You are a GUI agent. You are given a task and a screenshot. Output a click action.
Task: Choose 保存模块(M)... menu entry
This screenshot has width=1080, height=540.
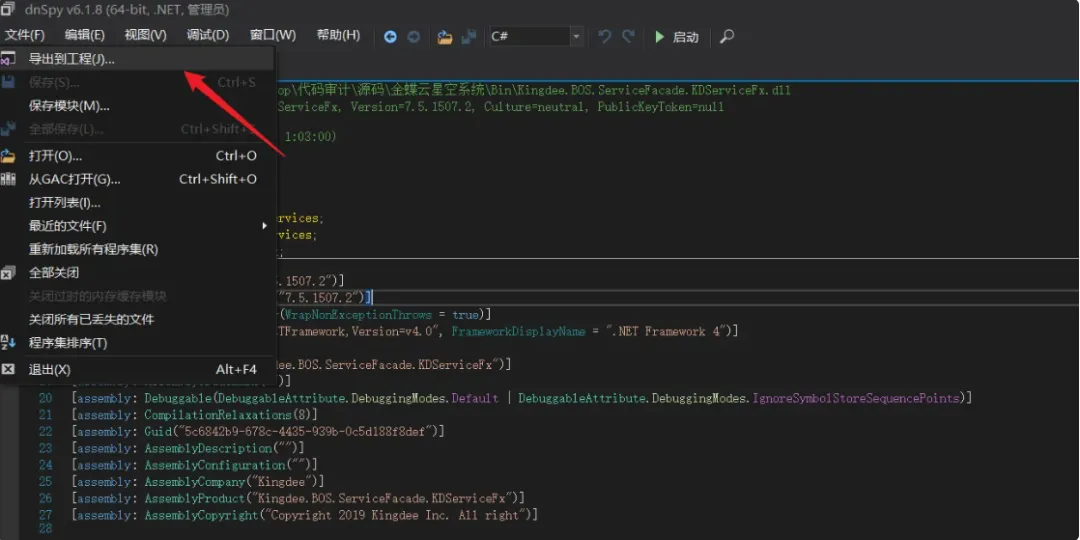point(138,105)
